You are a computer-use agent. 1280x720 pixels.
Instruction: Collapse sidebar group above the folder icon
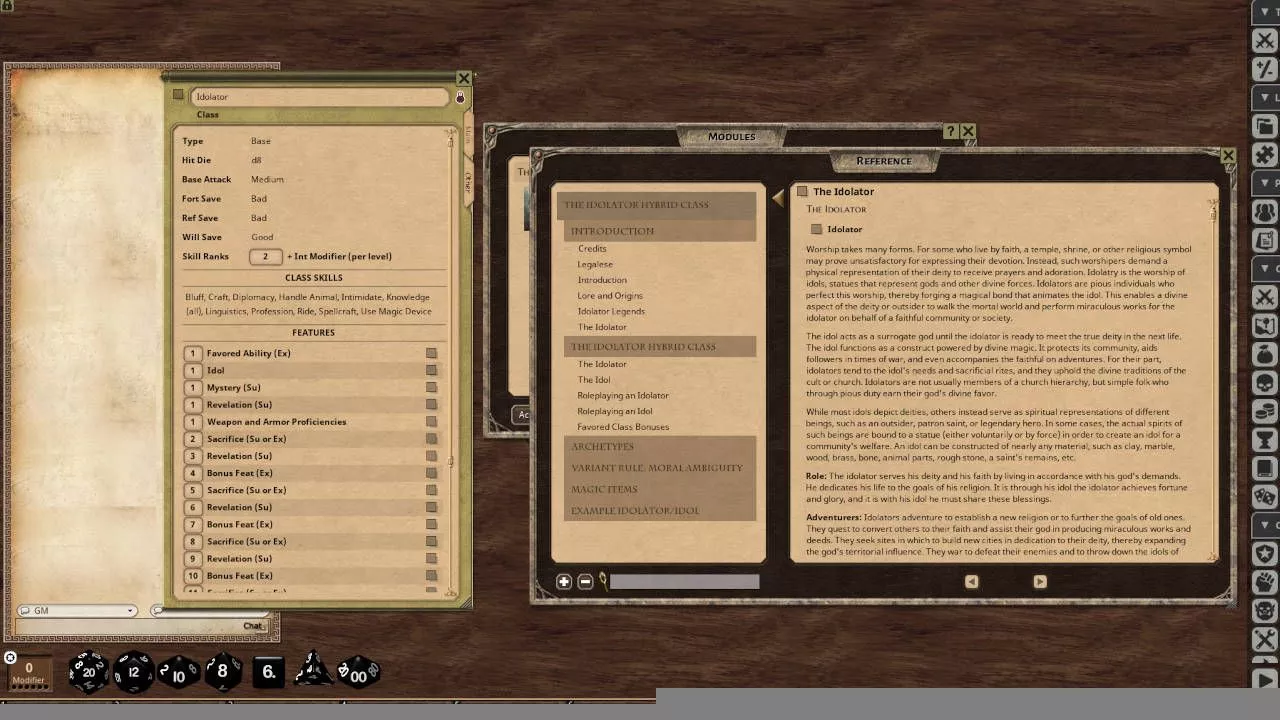click(1265, 97)
